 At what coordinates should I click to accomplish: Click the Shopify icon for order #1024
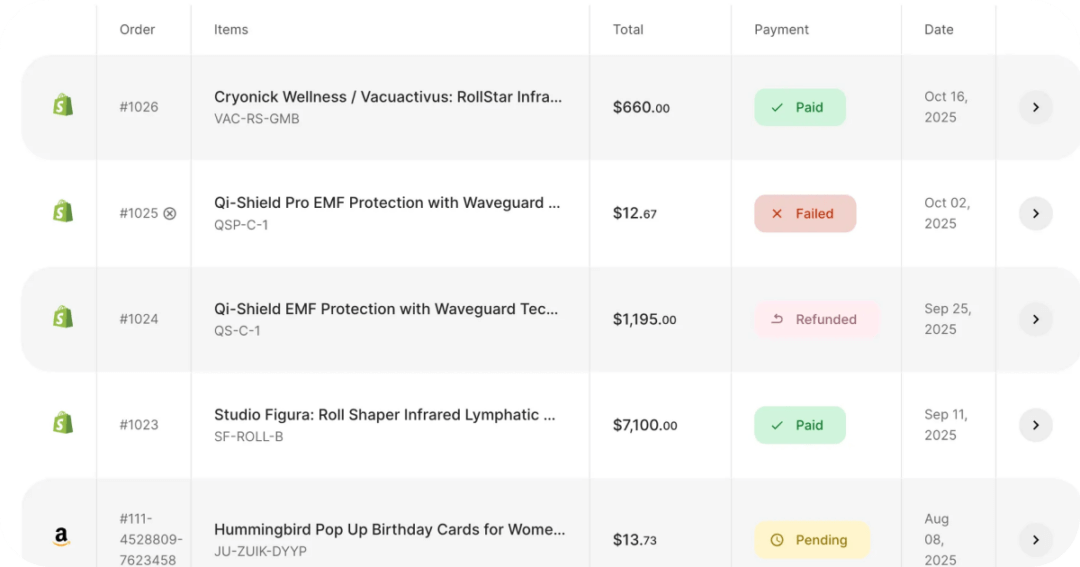(63, 318)
